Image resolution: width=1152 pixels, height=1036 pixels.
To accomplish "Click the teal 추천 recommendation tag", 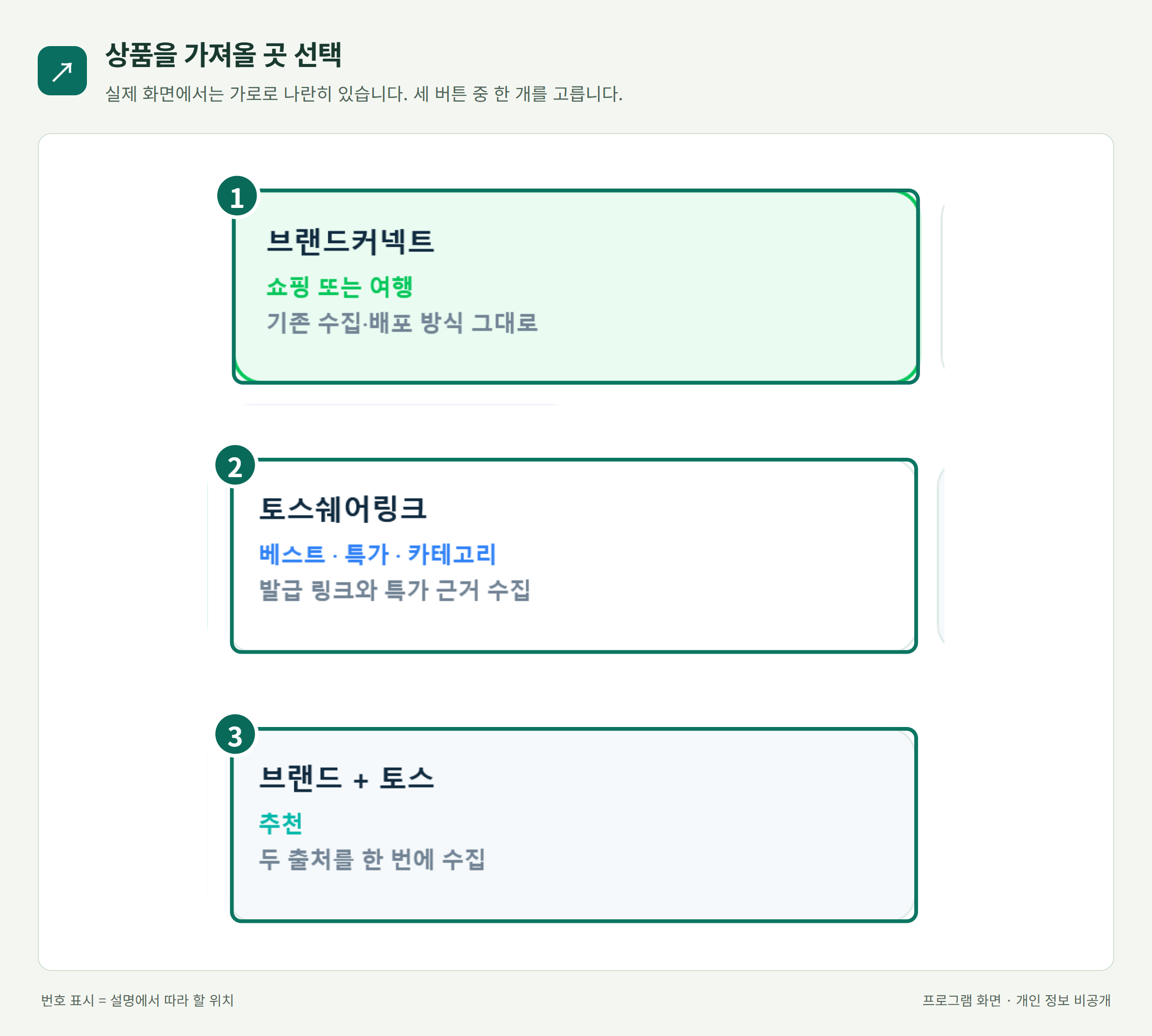I will point(281,823).
